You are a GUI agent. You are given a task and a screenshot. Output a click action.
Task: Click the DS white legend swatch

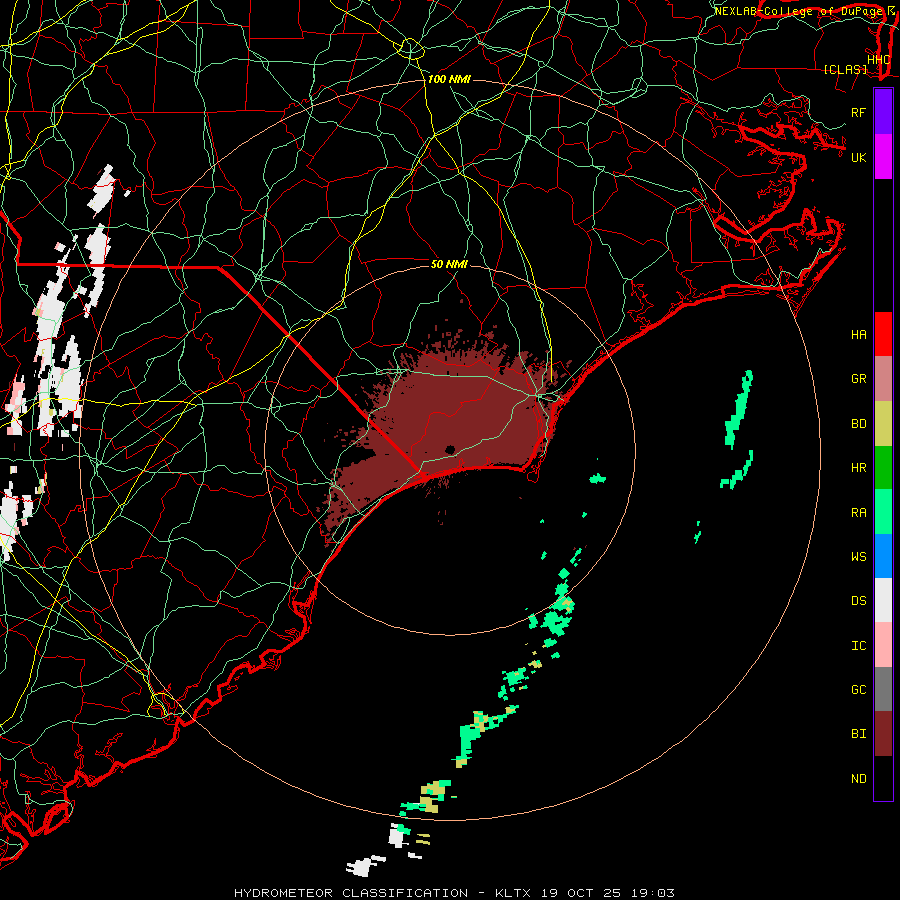pyautogui.click(x=883, y=600)
